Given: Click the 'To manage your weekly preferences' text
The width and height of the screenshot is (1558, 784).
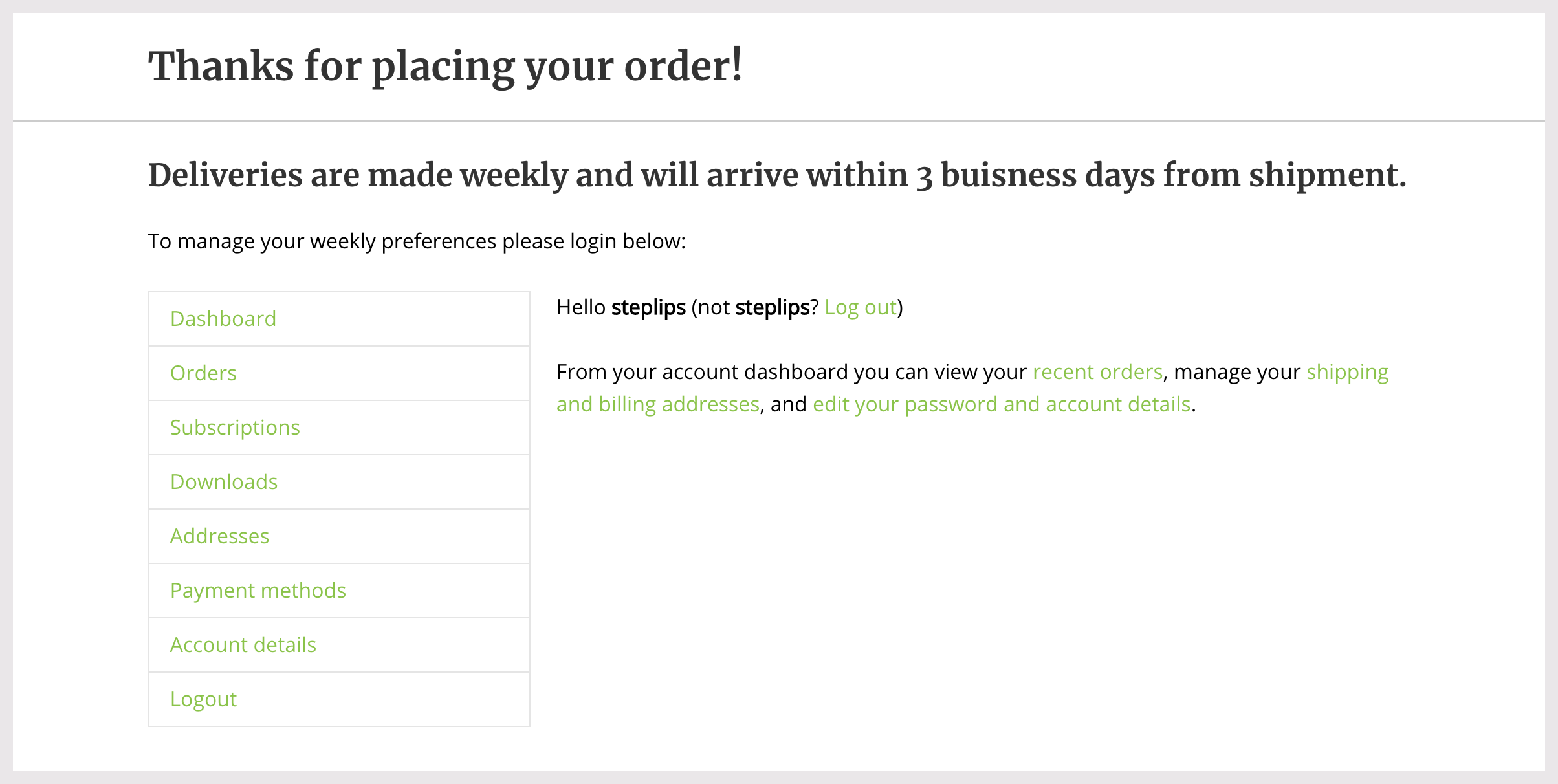Looking at the screenshot, I should point(417,241).
